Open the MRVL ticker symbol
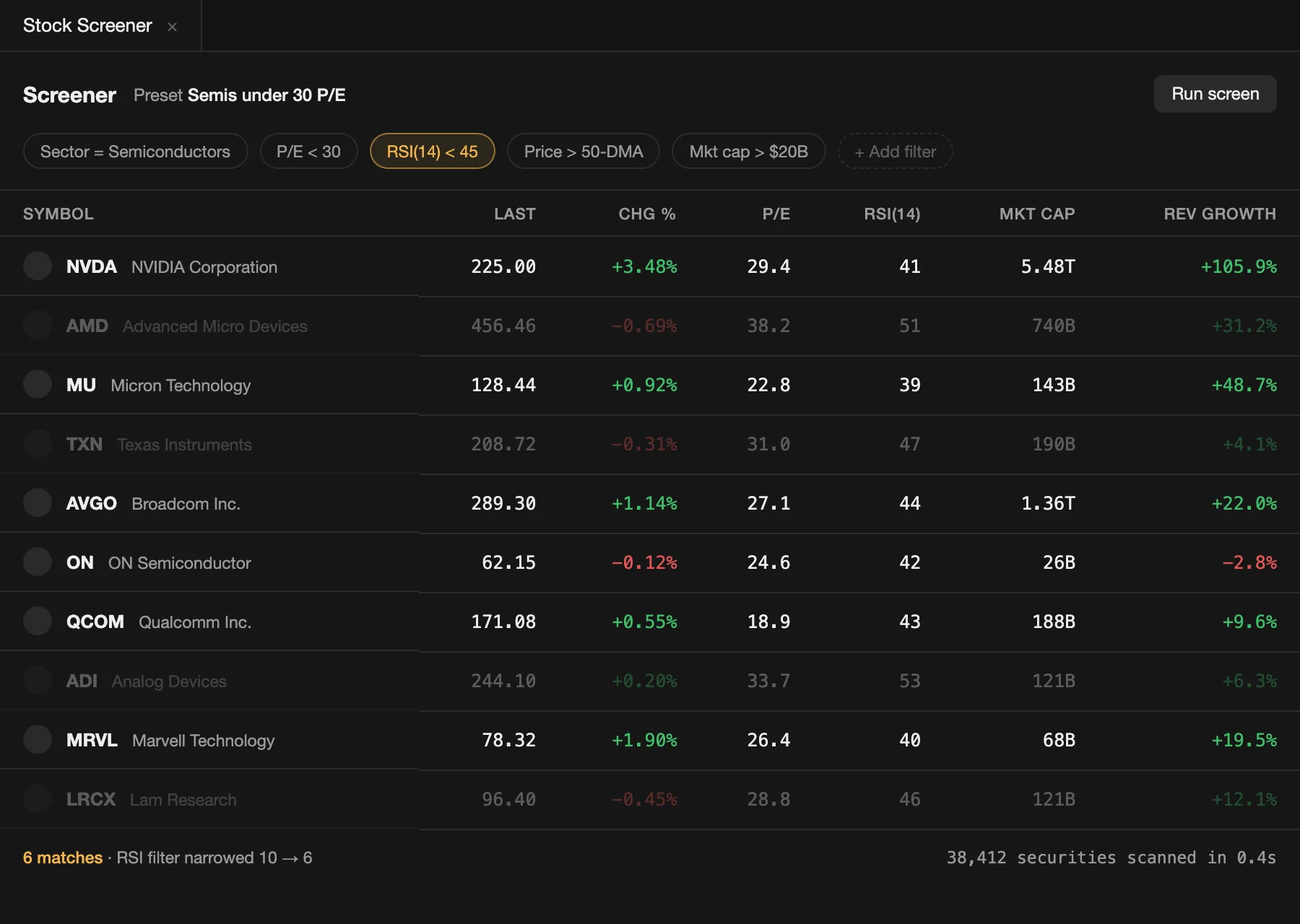The height and width of the screenshot is (924, 1300). [x=92, y=740]
